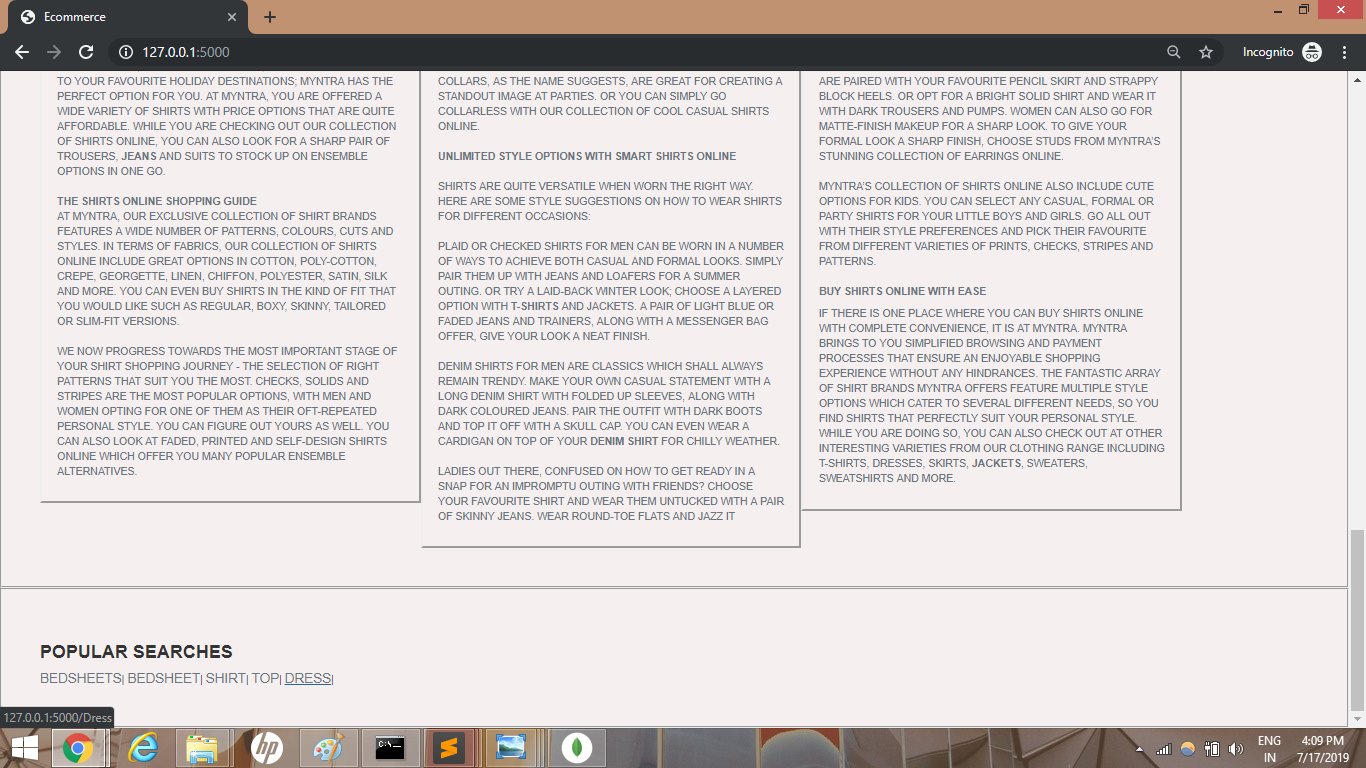Reload the current page
Screen dimensions: 1366x768
(x=86, y=52)
